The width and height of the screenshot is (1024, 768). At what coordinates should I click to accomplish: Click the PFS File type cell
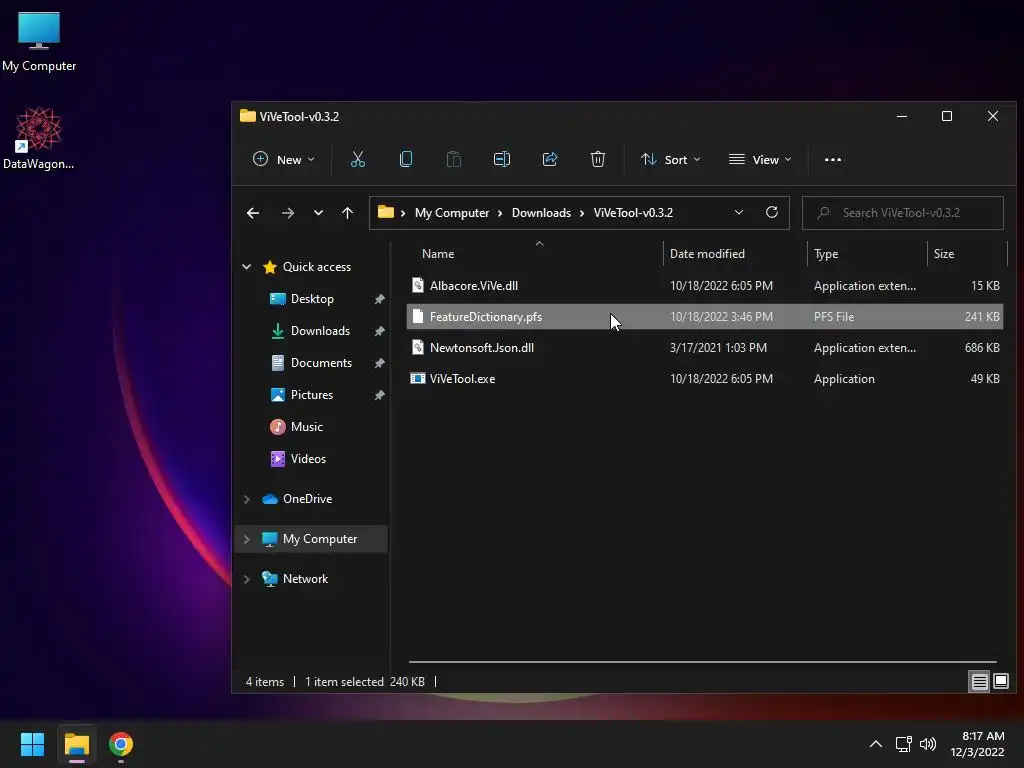834,317
